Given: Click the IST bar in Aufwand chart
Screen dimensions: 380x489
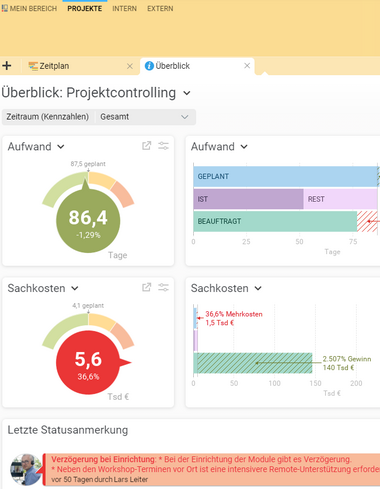Looking at the screenshot, I should pyautogui.click(x=248, y=199).
